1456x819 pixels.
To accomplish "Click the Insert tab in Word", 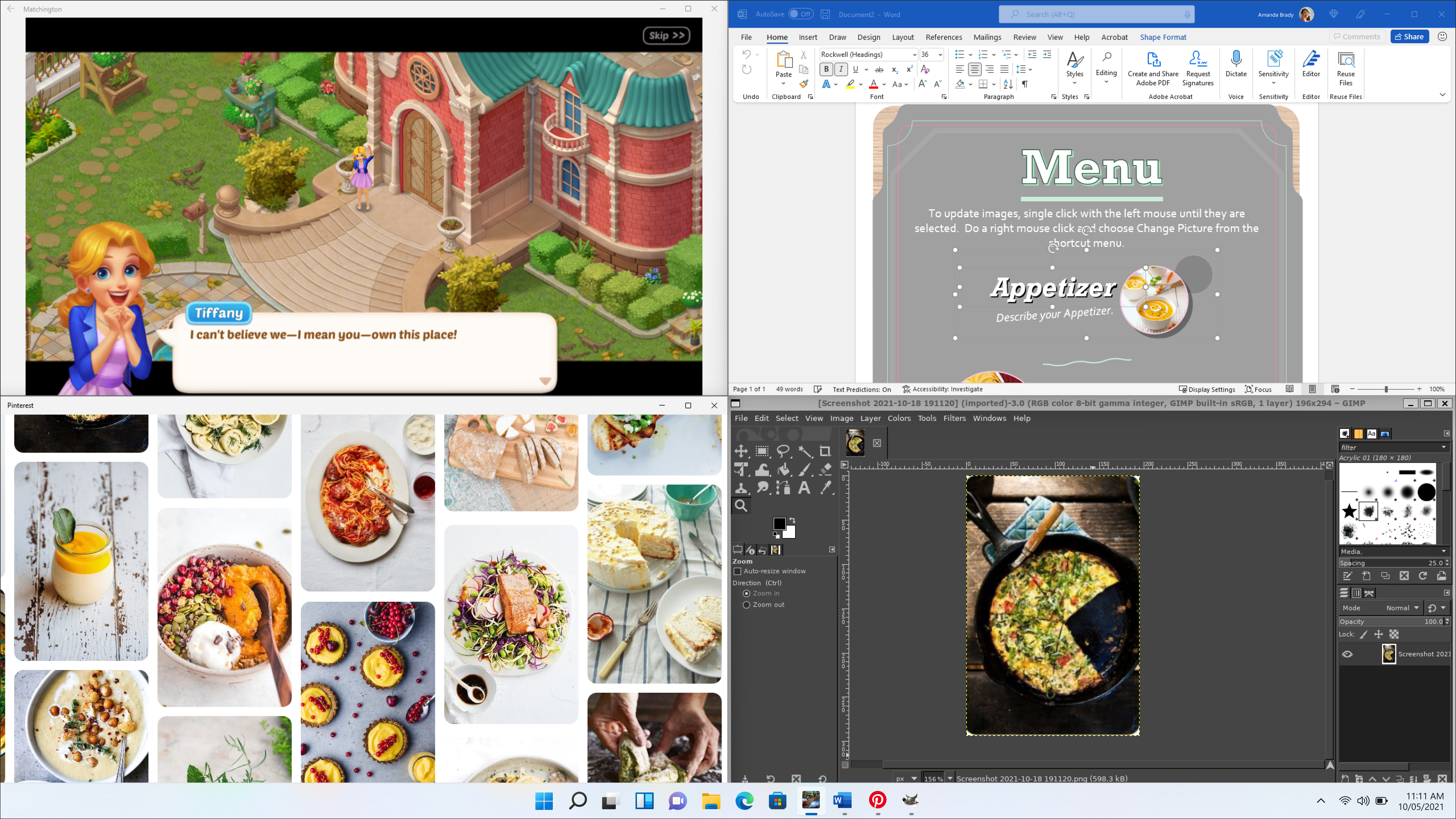I will click(808, 37).
